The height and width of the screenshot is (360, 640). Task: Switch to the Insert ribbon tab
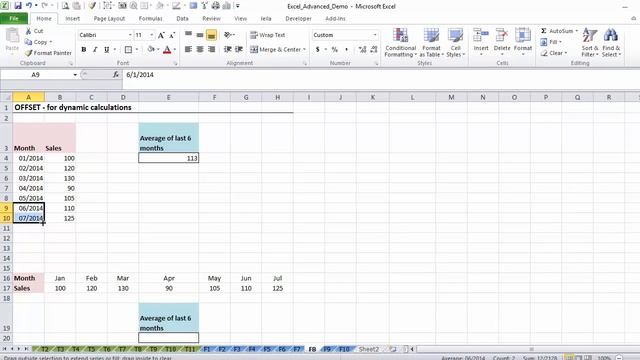point(73,18)
